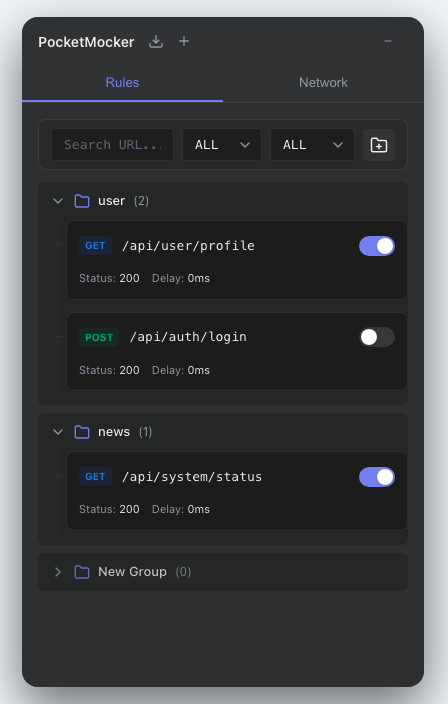This screenshot has height=704, width=448.
Task: Click the New Group label
Action: point(132,572)
